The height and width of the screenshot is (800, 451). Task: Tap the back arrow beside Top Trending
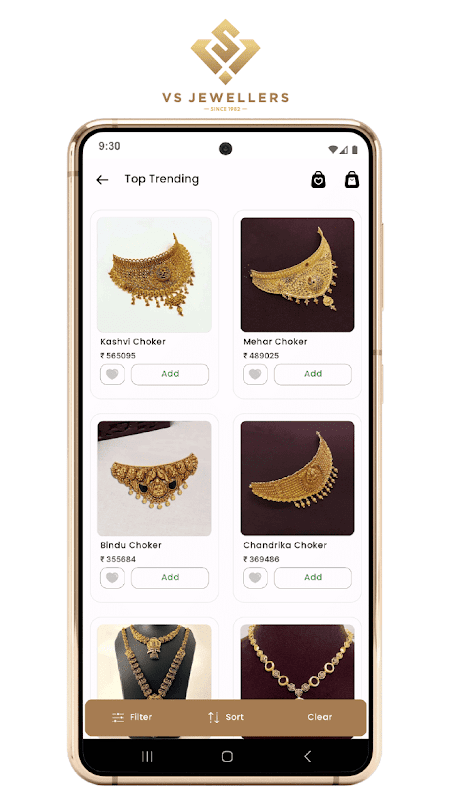pos(102,180)
